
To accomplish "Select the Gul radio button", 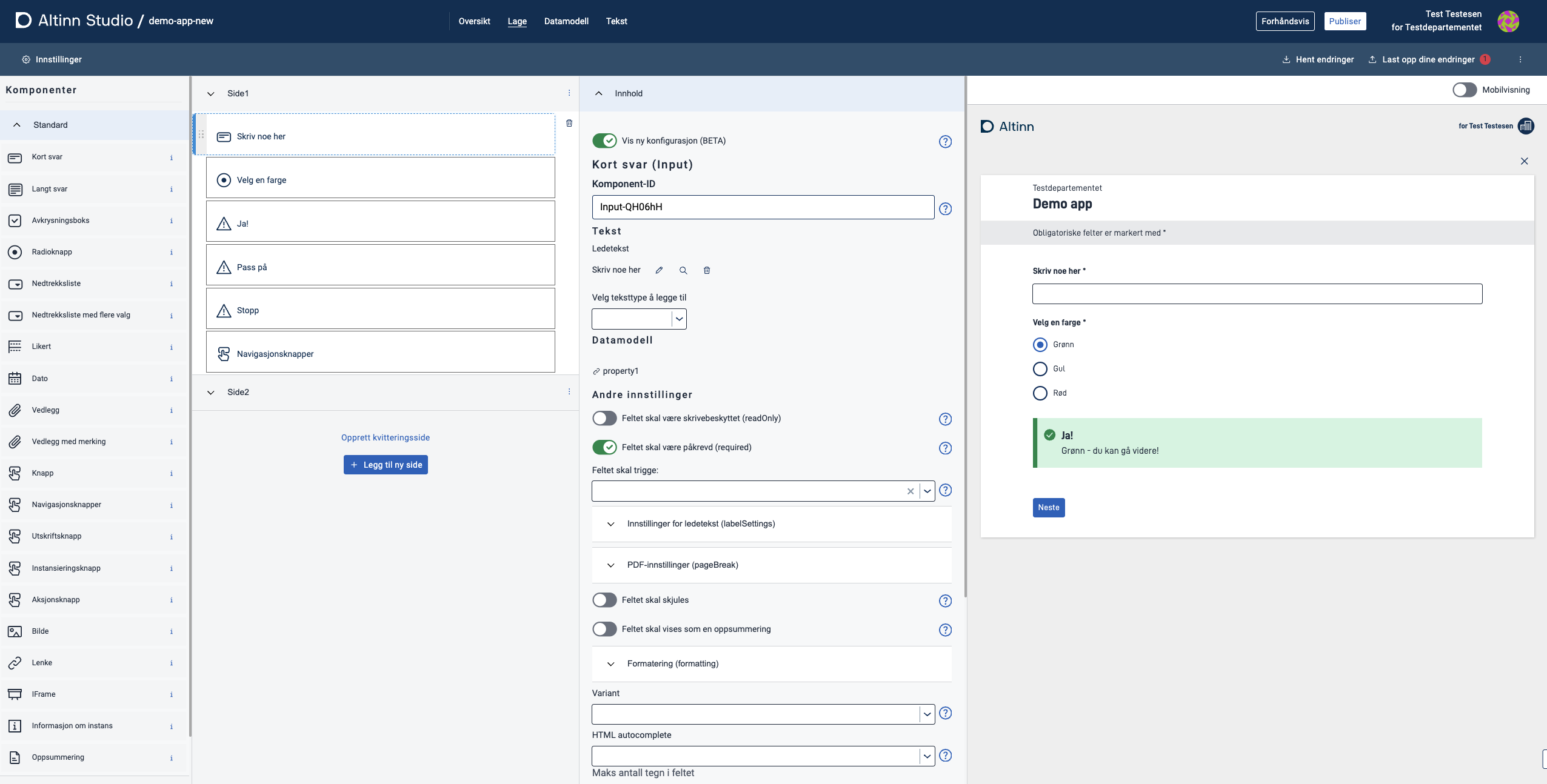I will click(x=1040, y=369).
